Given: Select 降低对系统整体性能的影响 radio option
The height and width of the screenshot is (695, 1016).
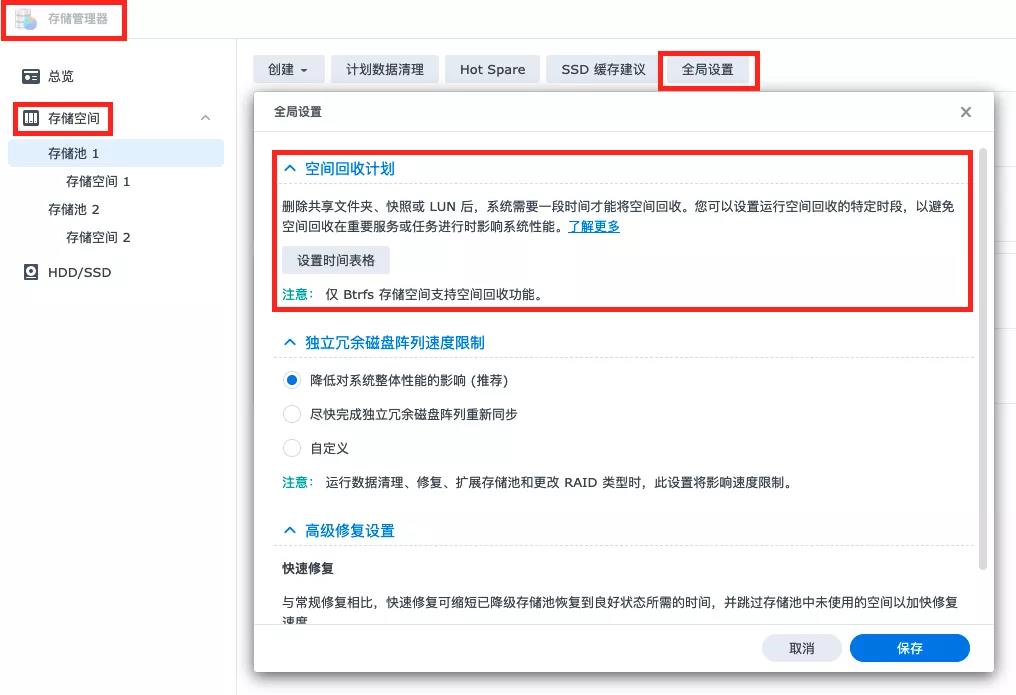Looking at the screenshot, I should pos(290,380).
